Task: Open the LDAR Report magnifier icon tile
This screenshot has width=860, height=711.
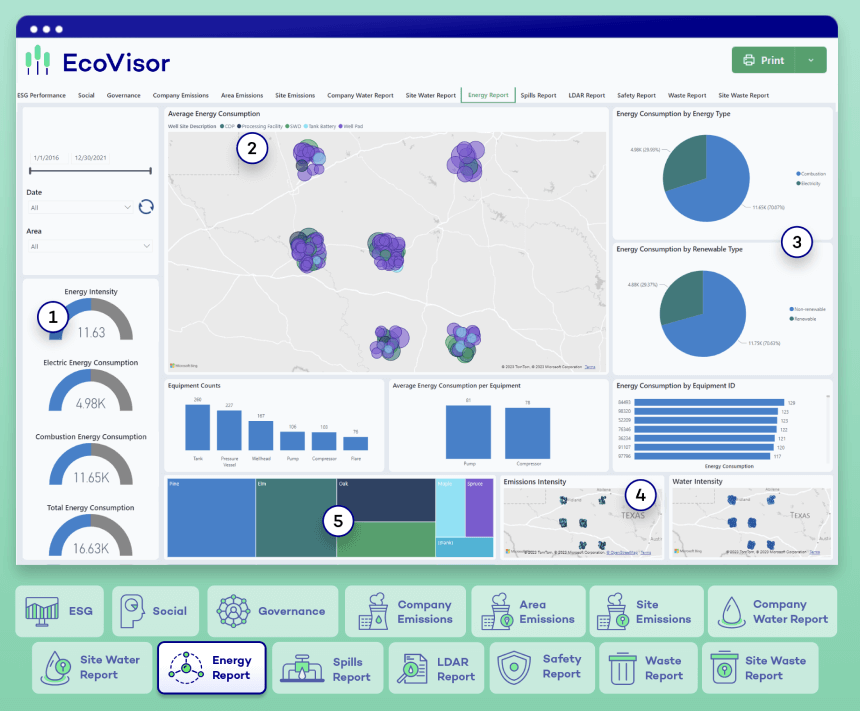Action: click(x=437, y=668)
